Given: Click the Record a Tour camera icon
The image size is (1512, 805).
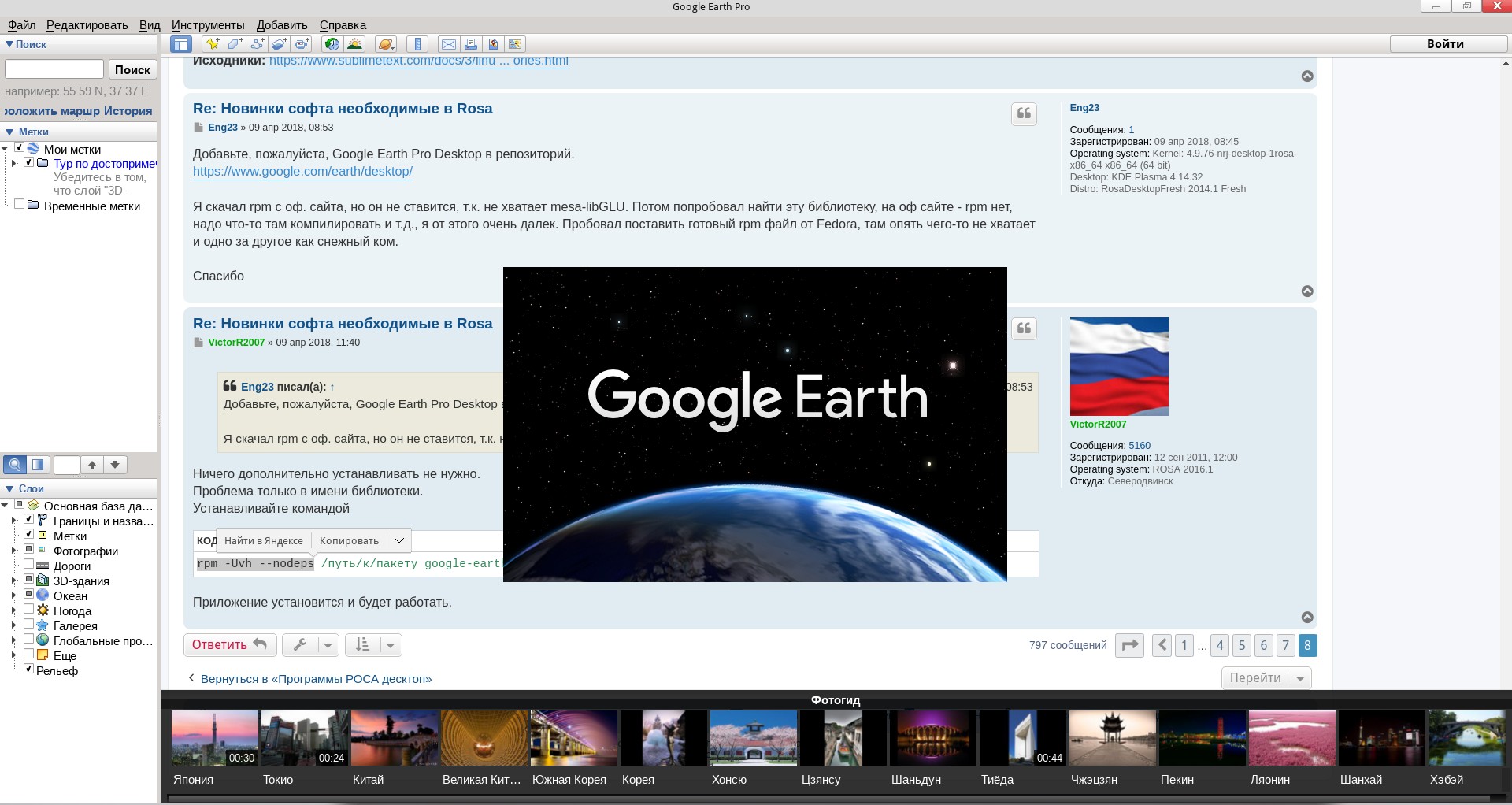Looking at the screenshot, I should click(x=302, y=44).
